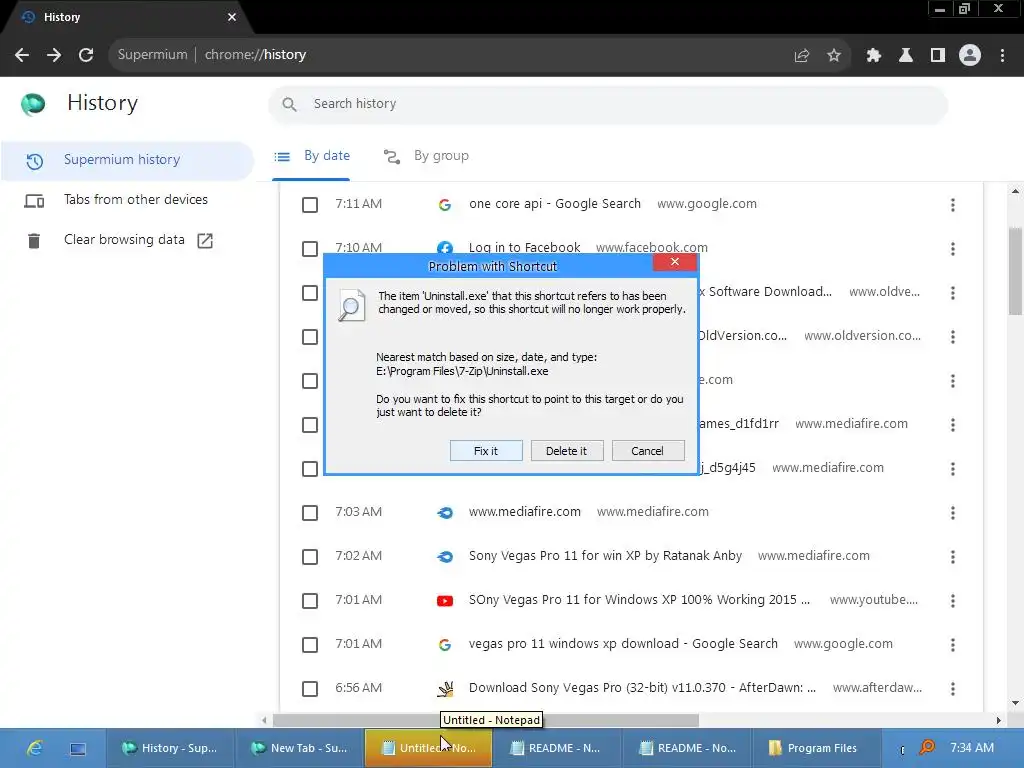The image size is (1024, 768).
Task: Check the 7:11 AM one core api entry
Action: point(310,205)
